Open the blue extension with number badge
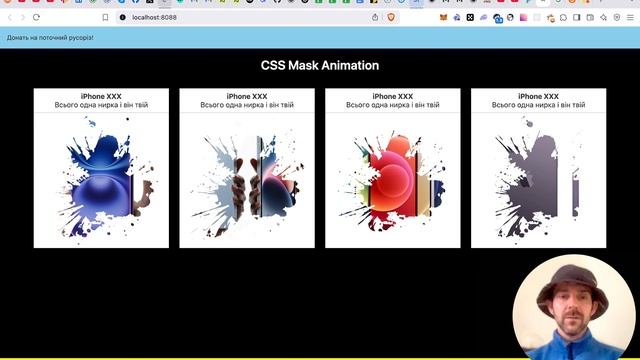This screenshot has height=360, width=640. click(497, 18)
